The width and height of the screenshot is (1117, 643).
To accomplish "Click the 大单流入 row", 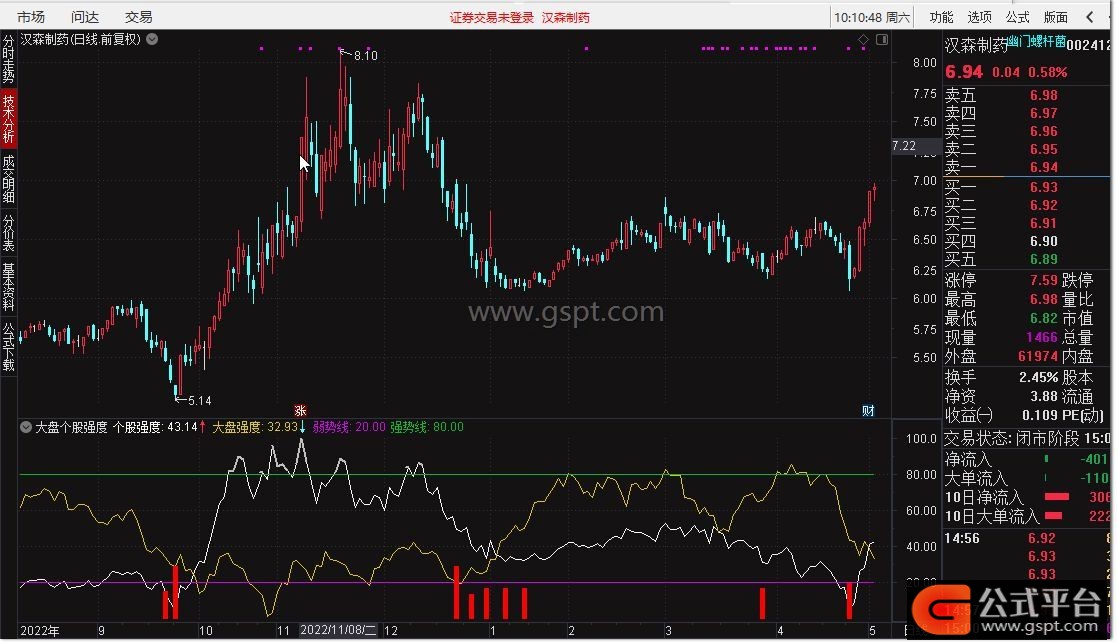I will pos(1027,479).
